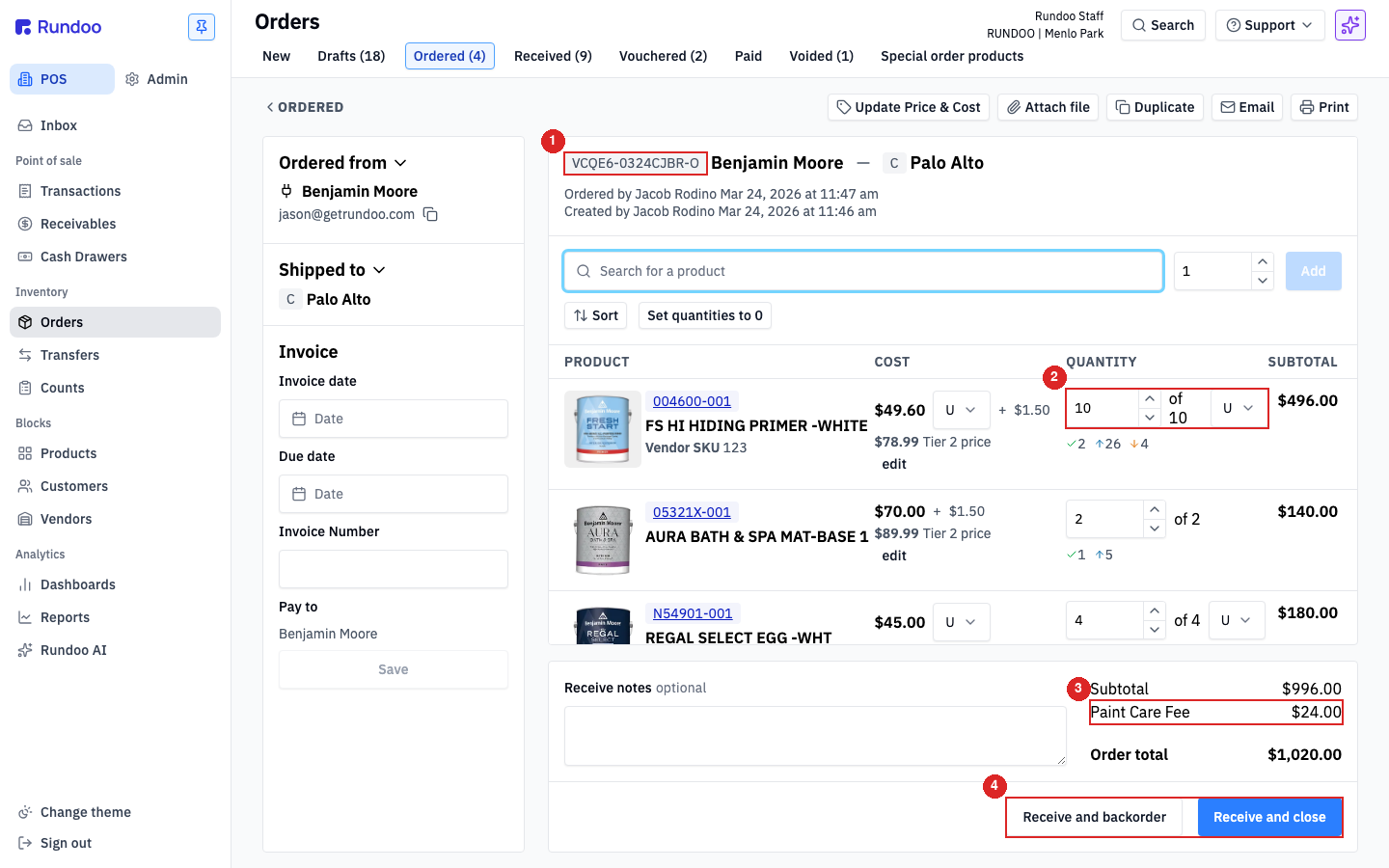Open the Vouchered (2) tab
The width and height of the screenshot is (1389, 868).
click(x=663, y=56)
